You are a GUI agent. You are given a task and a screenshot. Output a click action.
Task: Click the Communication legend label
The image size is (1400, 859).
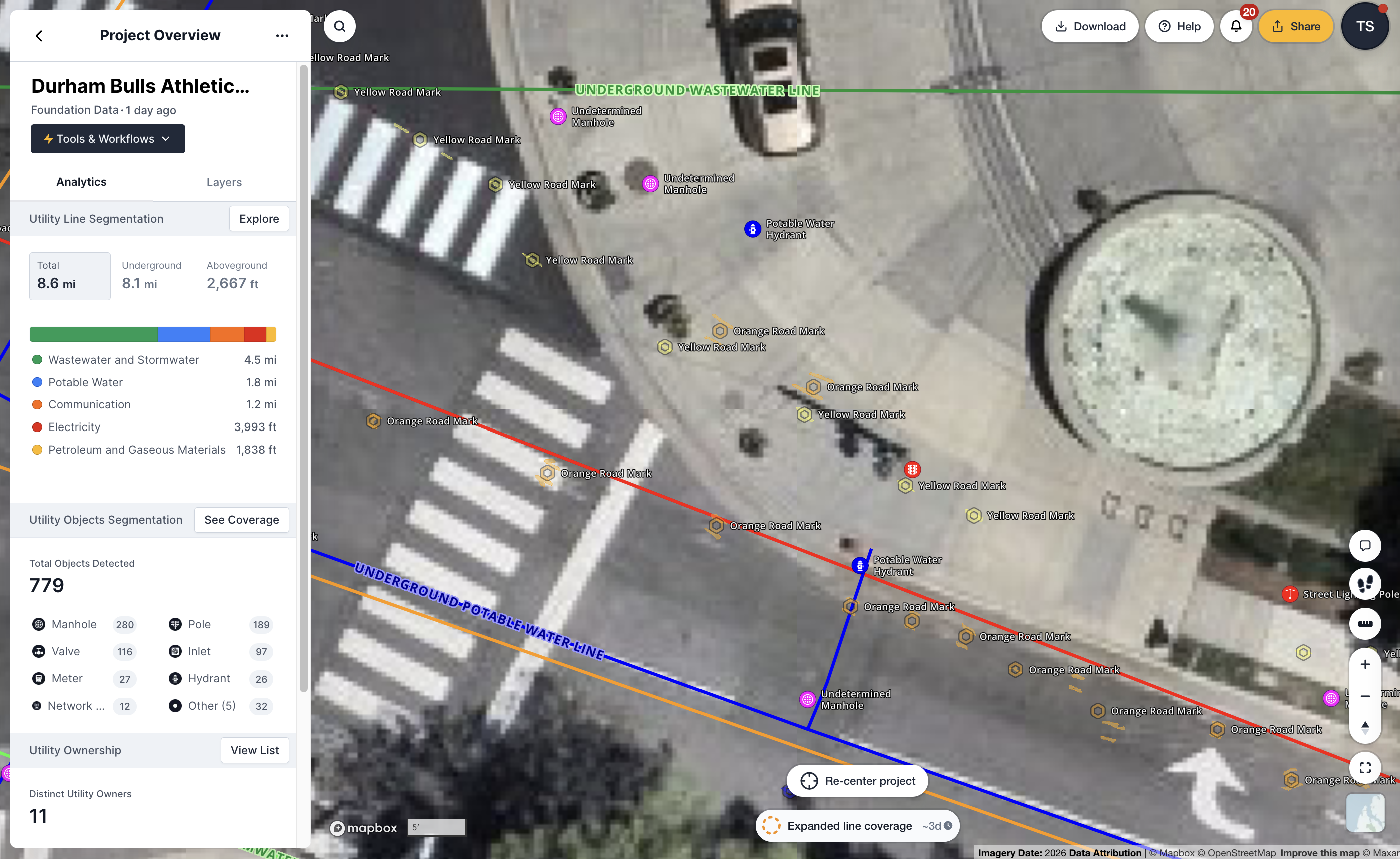click(x=89, y=405)
